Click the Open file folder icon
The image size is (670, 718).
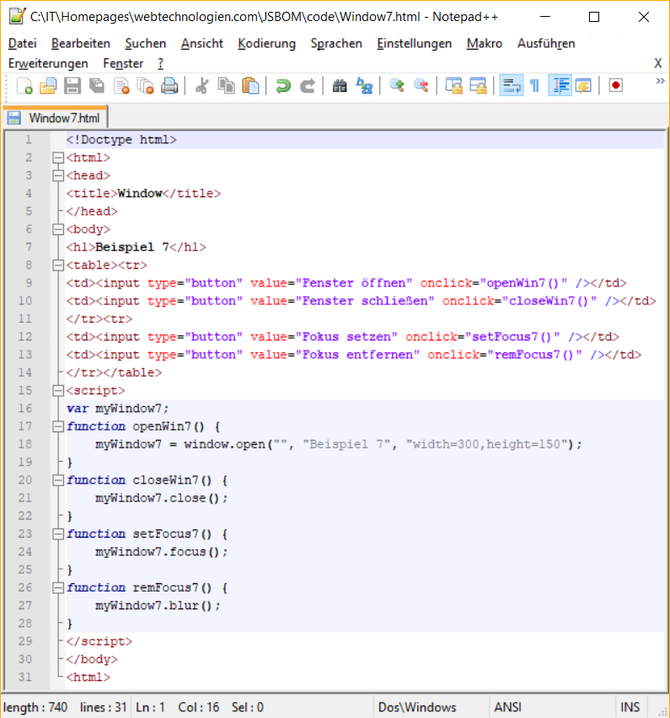48,86
